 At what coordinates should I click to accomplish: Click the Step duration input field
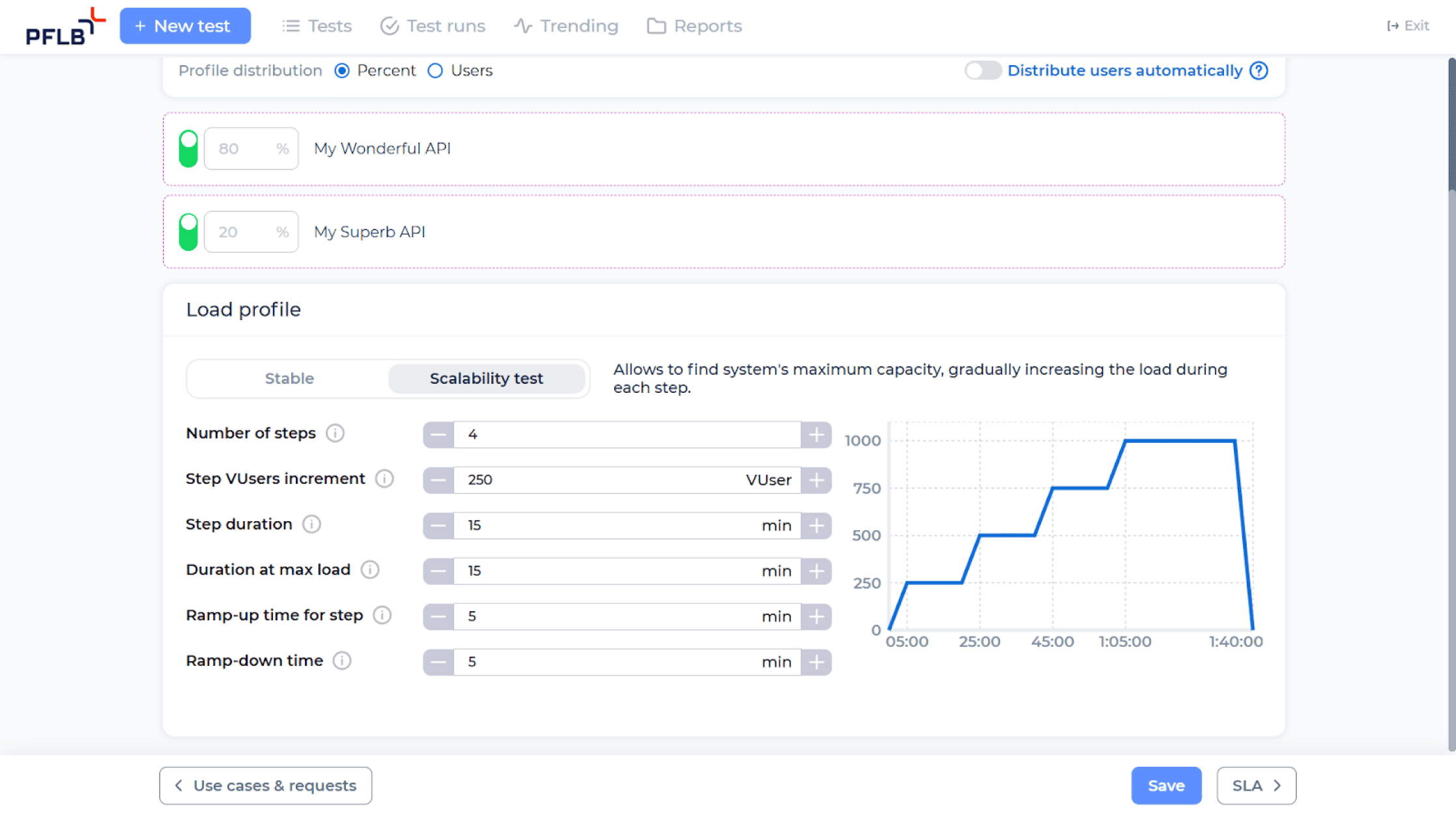point(627,525)
